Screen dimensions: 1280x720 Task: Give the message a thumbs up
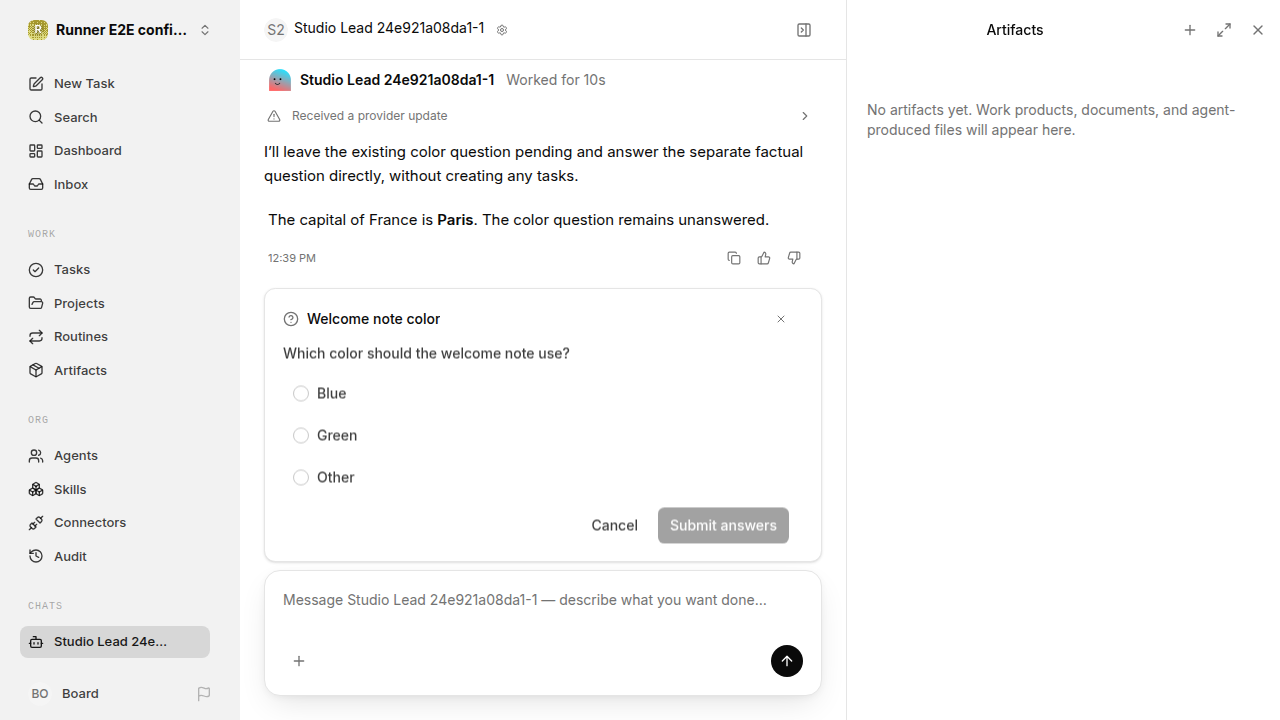pos(764,258)
